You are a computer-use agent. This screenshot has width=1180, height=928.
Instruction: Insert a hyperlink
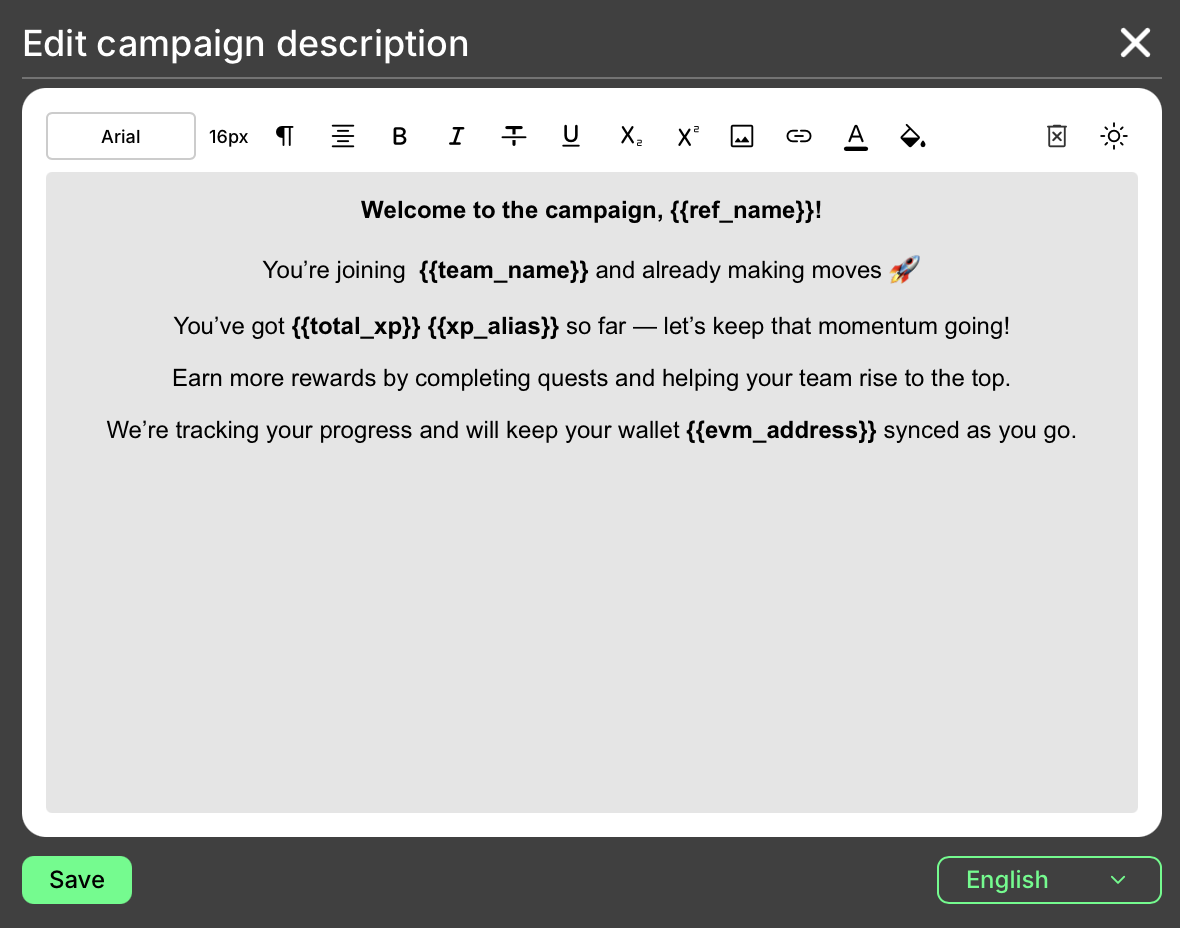[x=798, y=137]
